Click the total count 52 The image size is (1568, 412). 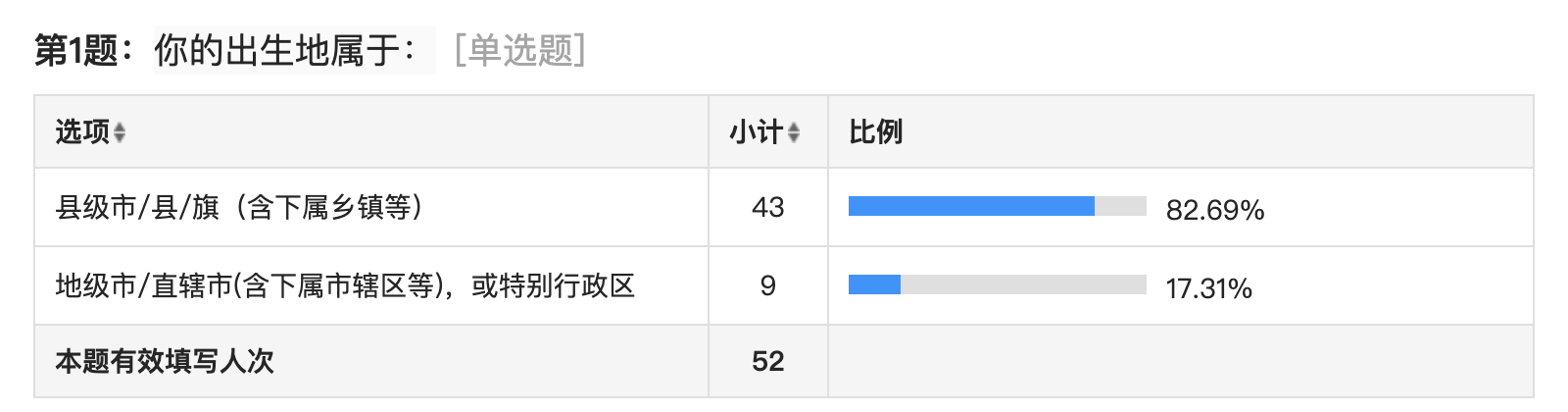[x=768, y=361]
